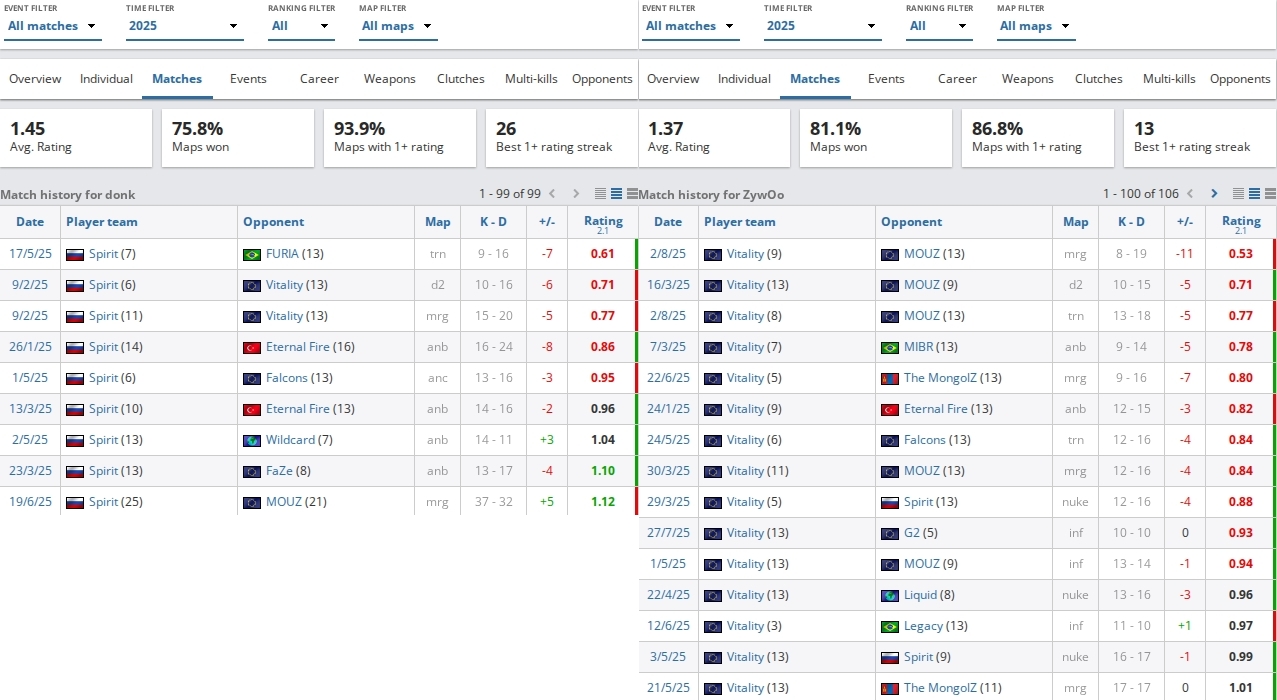The height and width of the screenshot is (700, 1277).
Task: Open the Career tab on ZywOo page
Action: 957,79
